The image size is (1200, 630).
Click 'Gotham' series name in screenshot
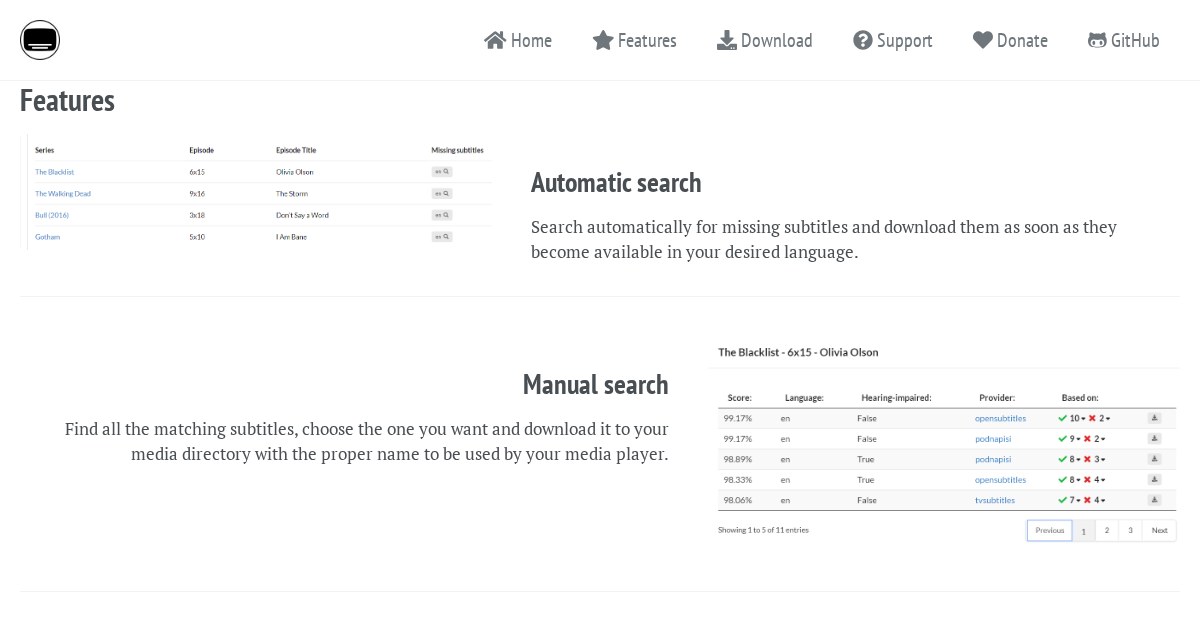pos(47,237)
